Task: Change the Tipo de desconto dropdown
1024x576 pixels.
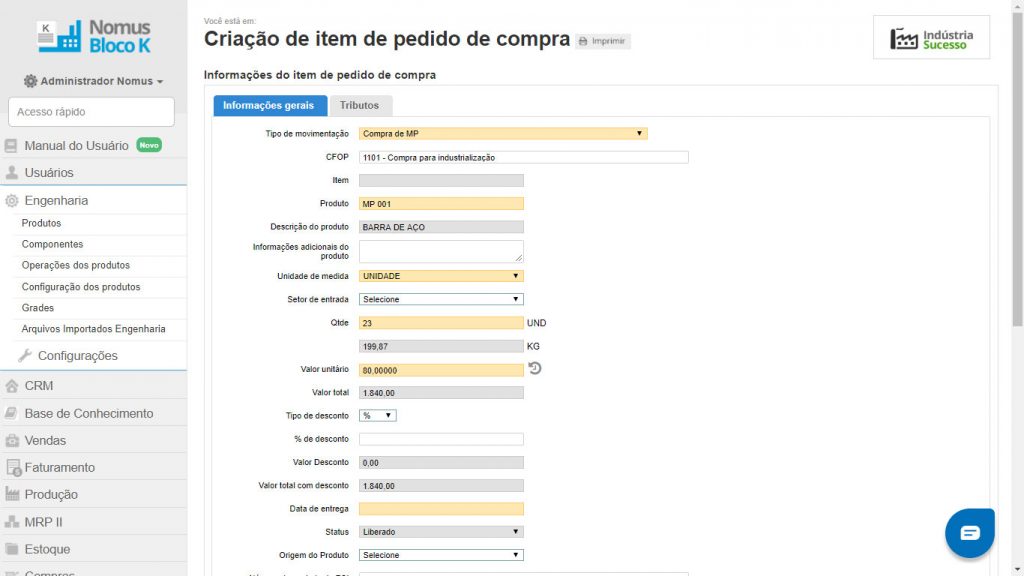Action: pyautogui.click(x=377, y=415)
